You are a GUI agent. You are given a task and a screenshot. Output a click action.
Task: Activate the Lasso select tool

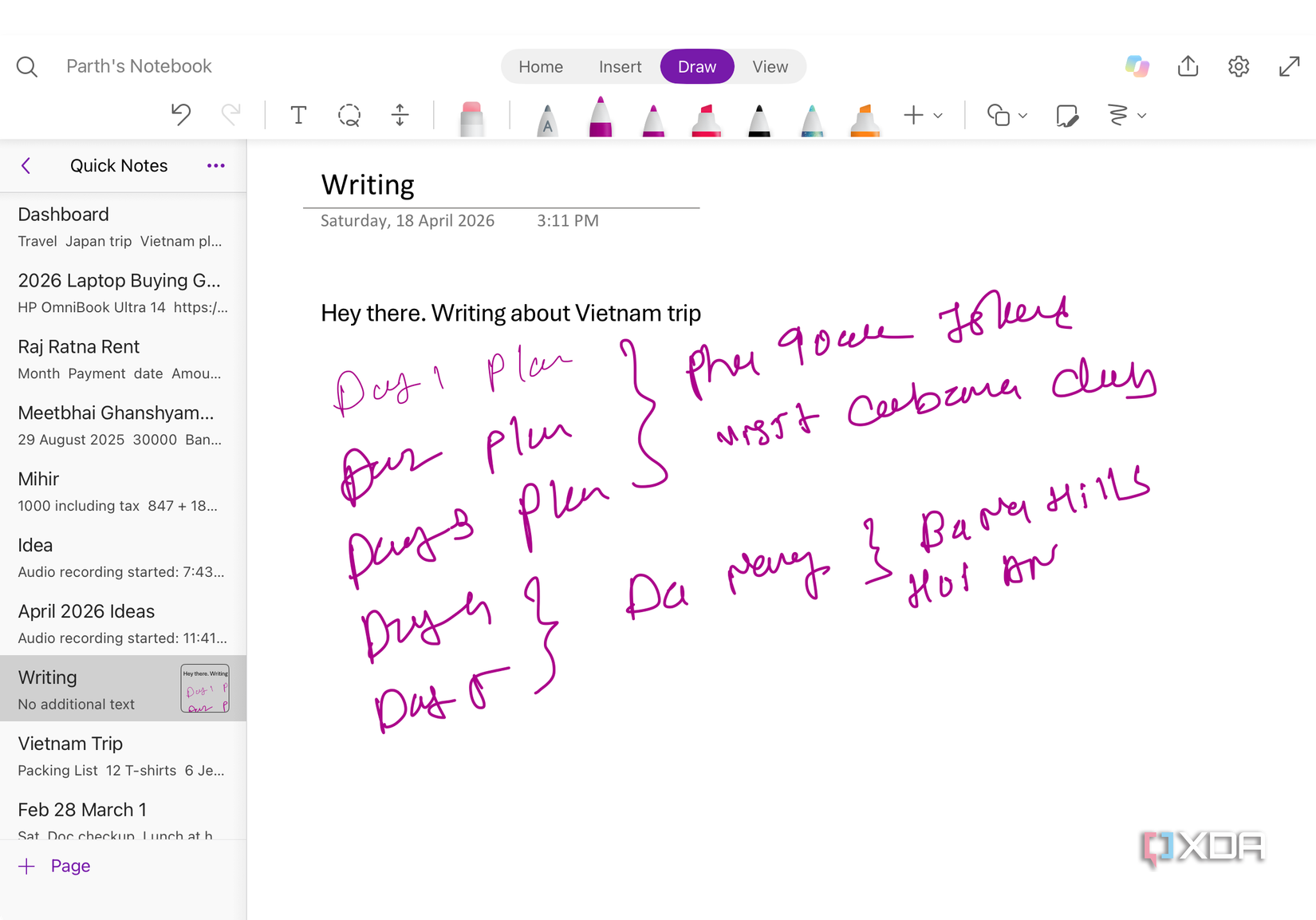(349, 116)
